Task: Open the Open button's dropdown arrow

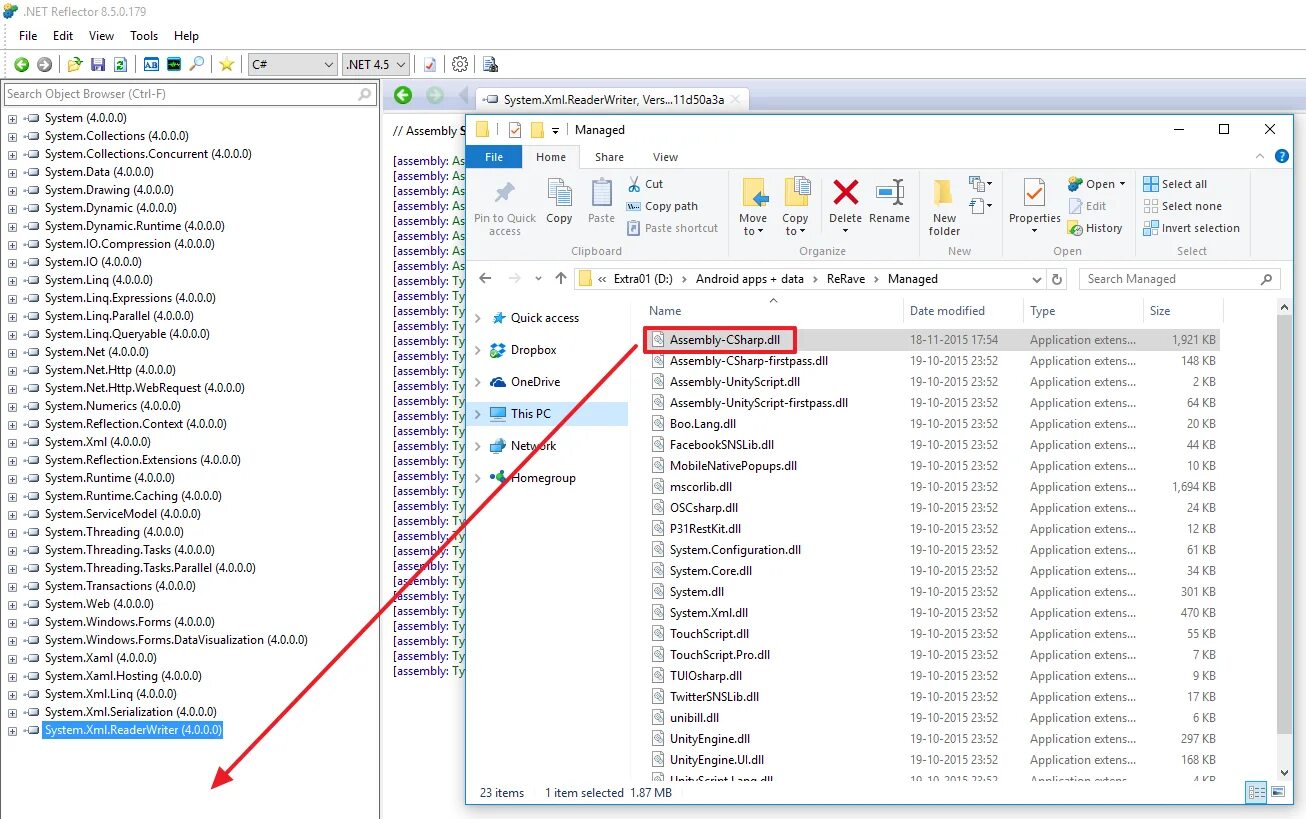Action: tap(1122, 184)
